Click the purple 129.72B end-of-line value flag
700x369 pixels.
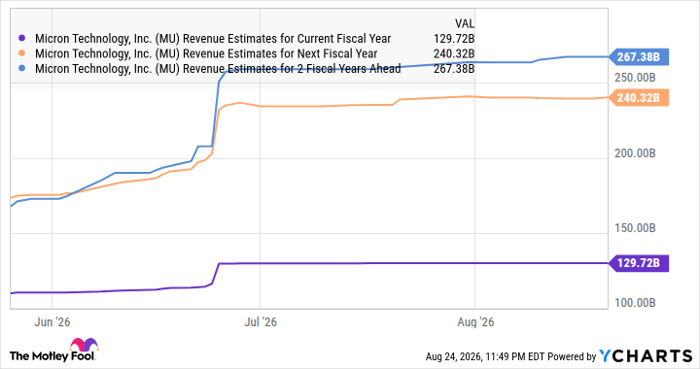(x=639, y=263)
